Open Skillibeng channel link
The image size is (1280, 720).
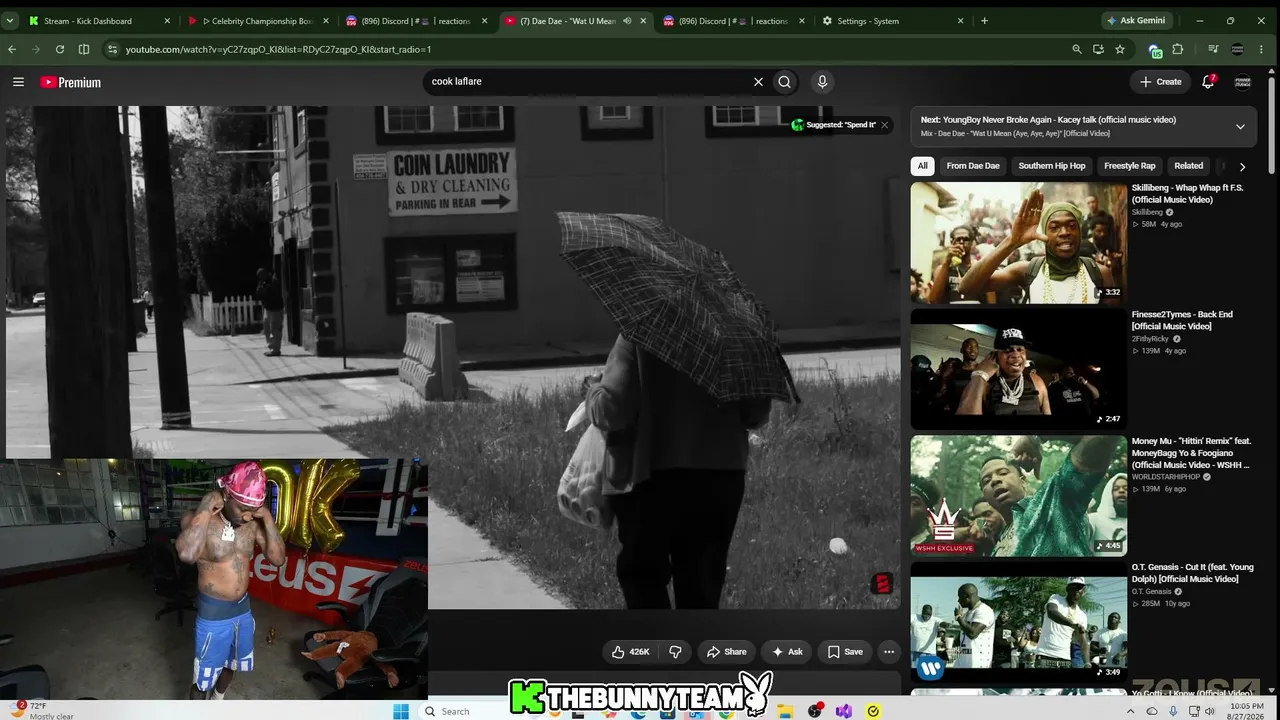pos(1148,212)
